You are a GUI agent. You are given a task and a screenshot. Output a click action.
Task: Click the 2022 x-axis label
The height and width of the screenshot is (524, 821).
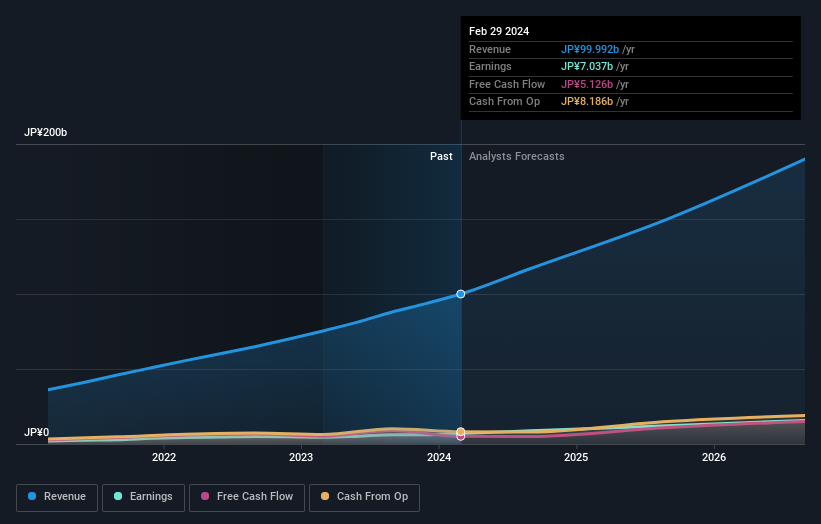point(164,458)
